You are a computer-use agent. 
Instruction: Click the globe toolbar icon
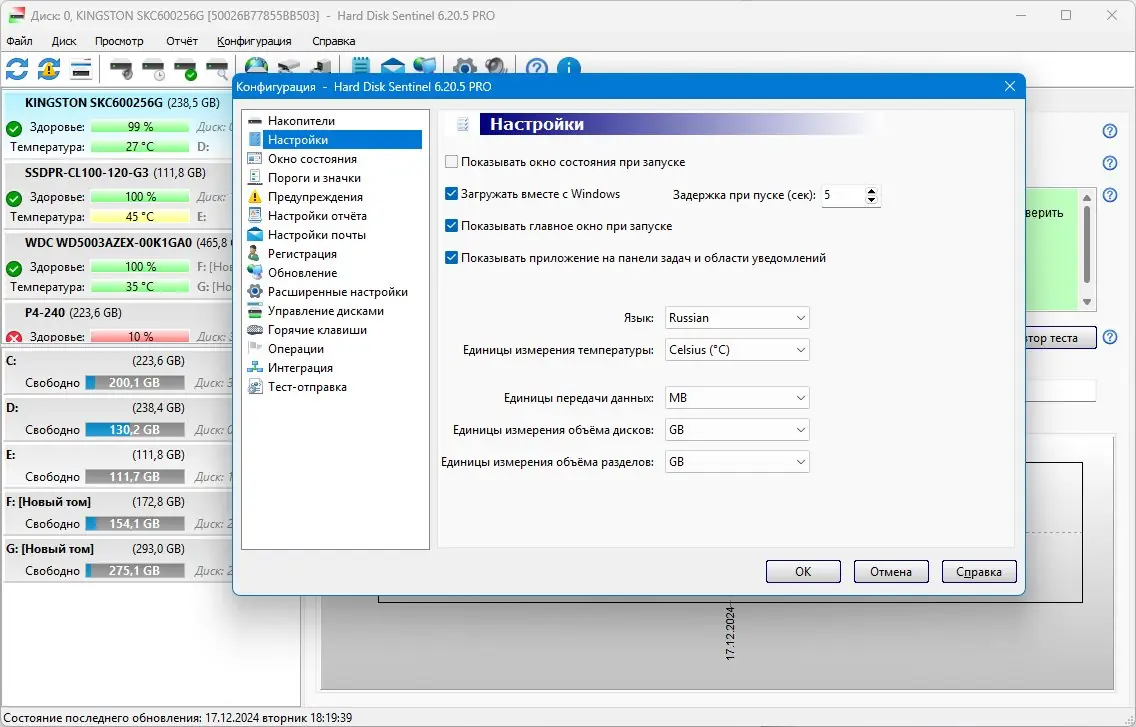pos(256,66)
